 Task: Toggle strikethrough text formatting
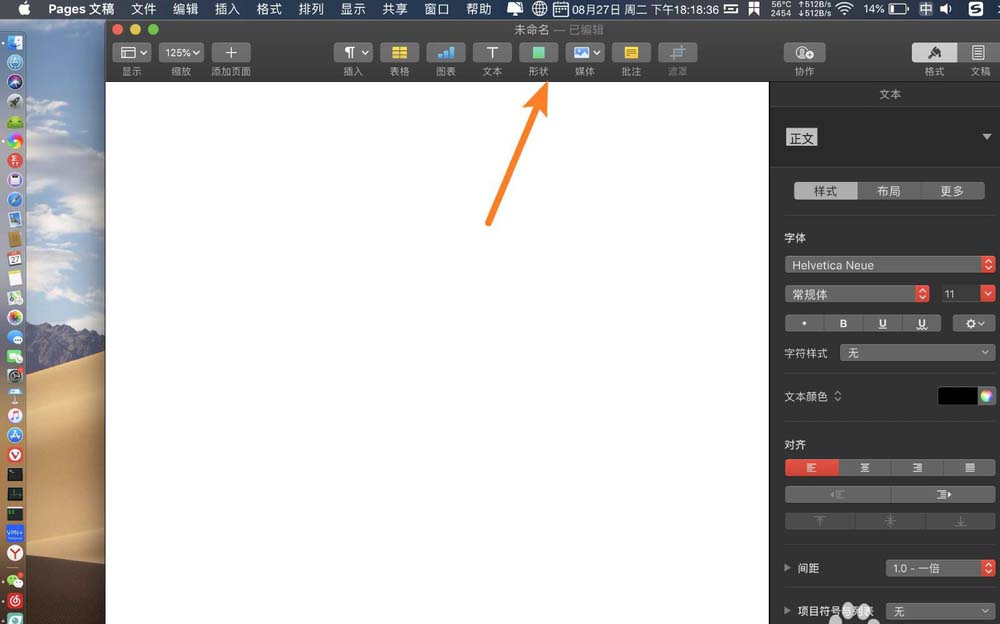(x=921, y=323)
